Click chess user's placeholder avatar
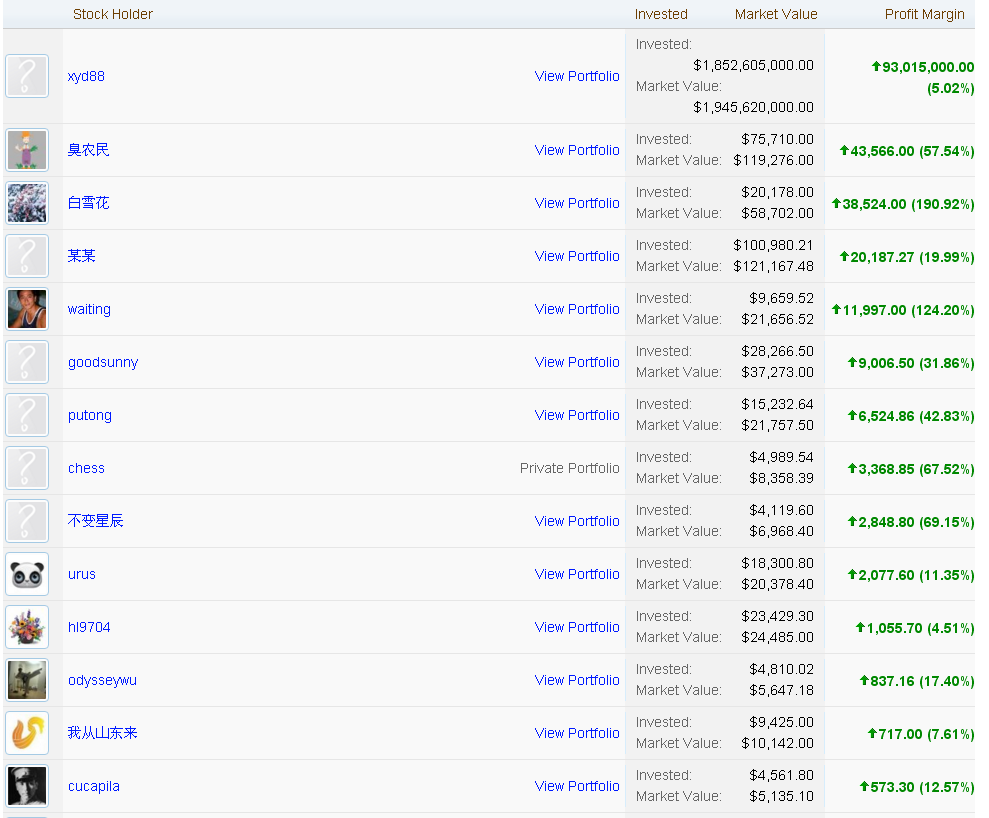This screenshot has height=818, width=989. [27, 468]
